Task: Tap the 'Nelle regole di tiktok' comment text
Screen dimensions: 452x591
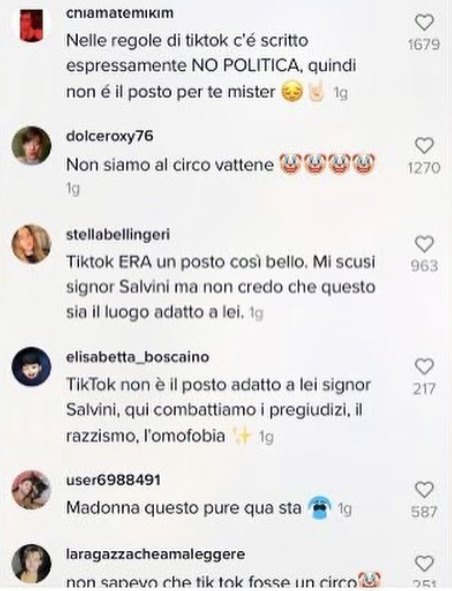Action: pyautogui.click(x=211, y=66)
